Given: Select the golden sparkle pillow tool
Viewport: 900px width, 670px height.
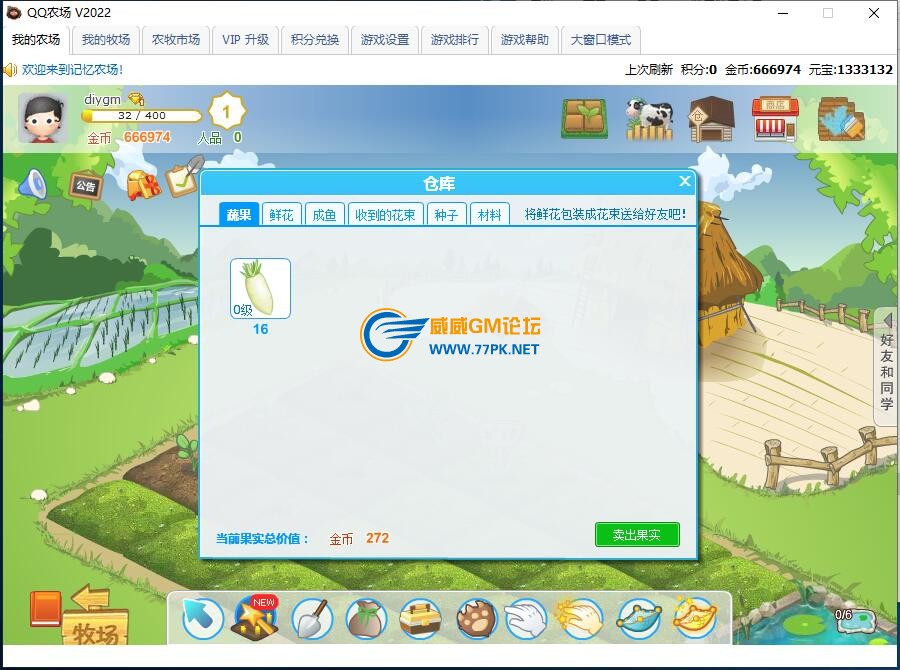Looking at the screenshot, I should point(694,617).
